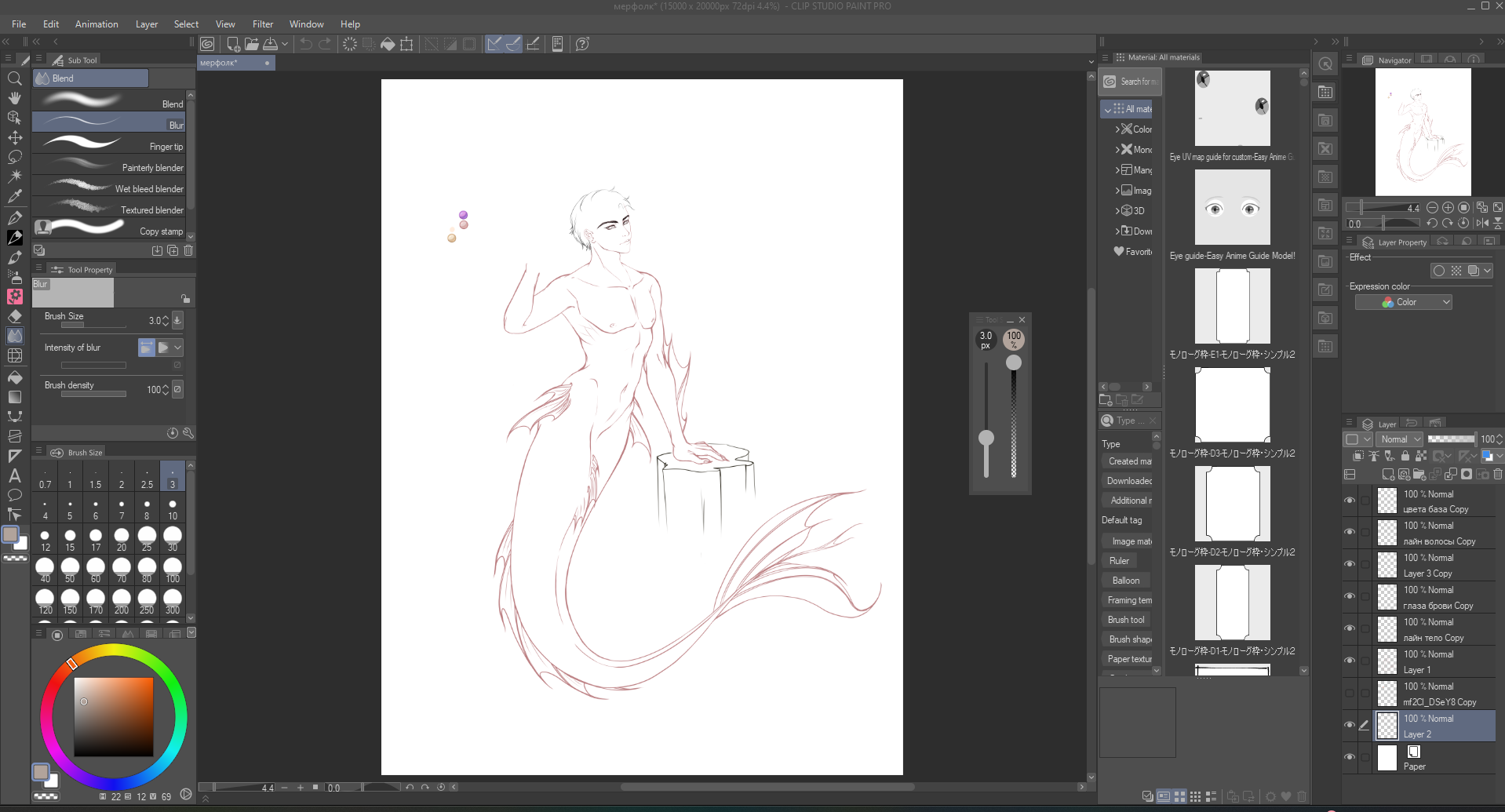Select the Navigator palette tab
Image resolution: width=1505 pixels, height=812 pixels.
[1387, 60]
